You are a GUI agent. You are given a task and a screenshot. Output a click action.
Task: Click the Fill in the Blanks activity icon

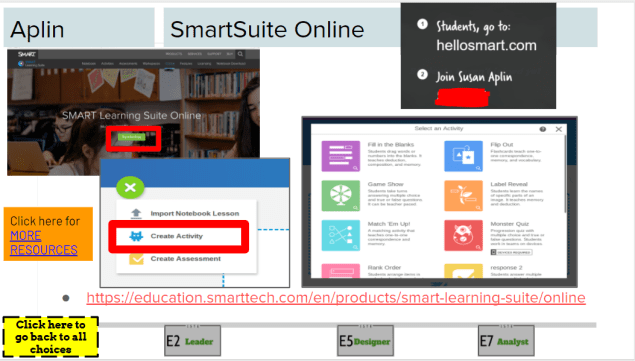pos(341,156)
